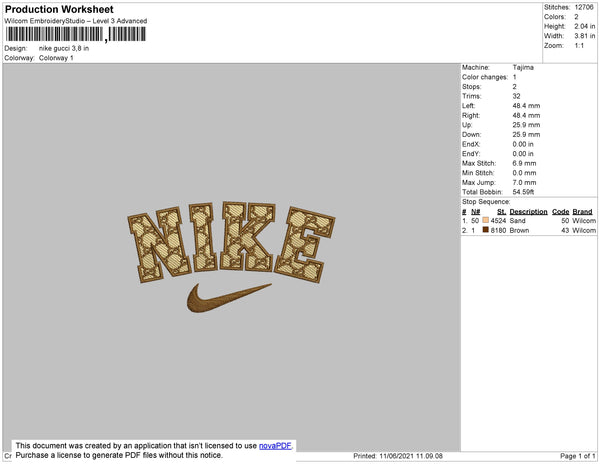
Task: Select the Zoom value 1:1
Action: [579, 46]
